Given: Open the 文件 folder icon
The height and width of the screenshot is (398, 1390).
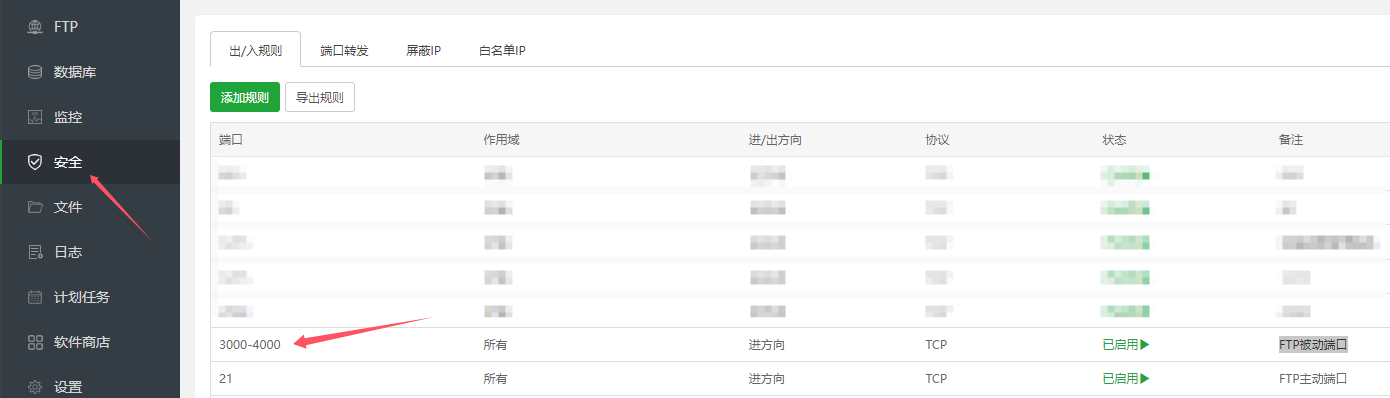Looking at the screenshot, I should point(35,207).
